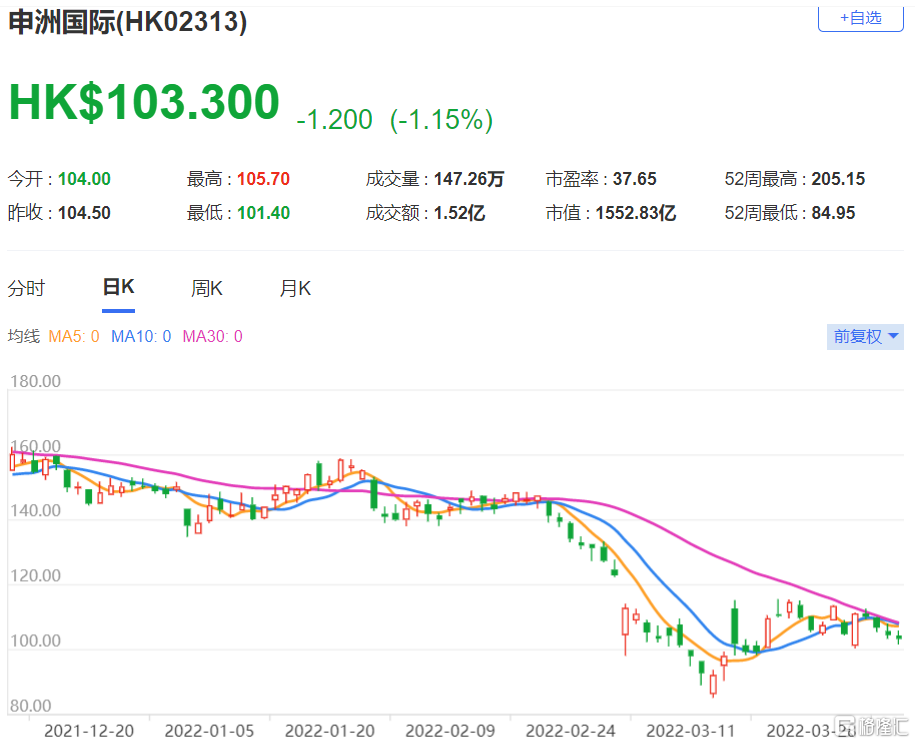Screen dimensions: 915x744
Task: Click the MA30: 0 indicator label
Action: click(212, 336)
